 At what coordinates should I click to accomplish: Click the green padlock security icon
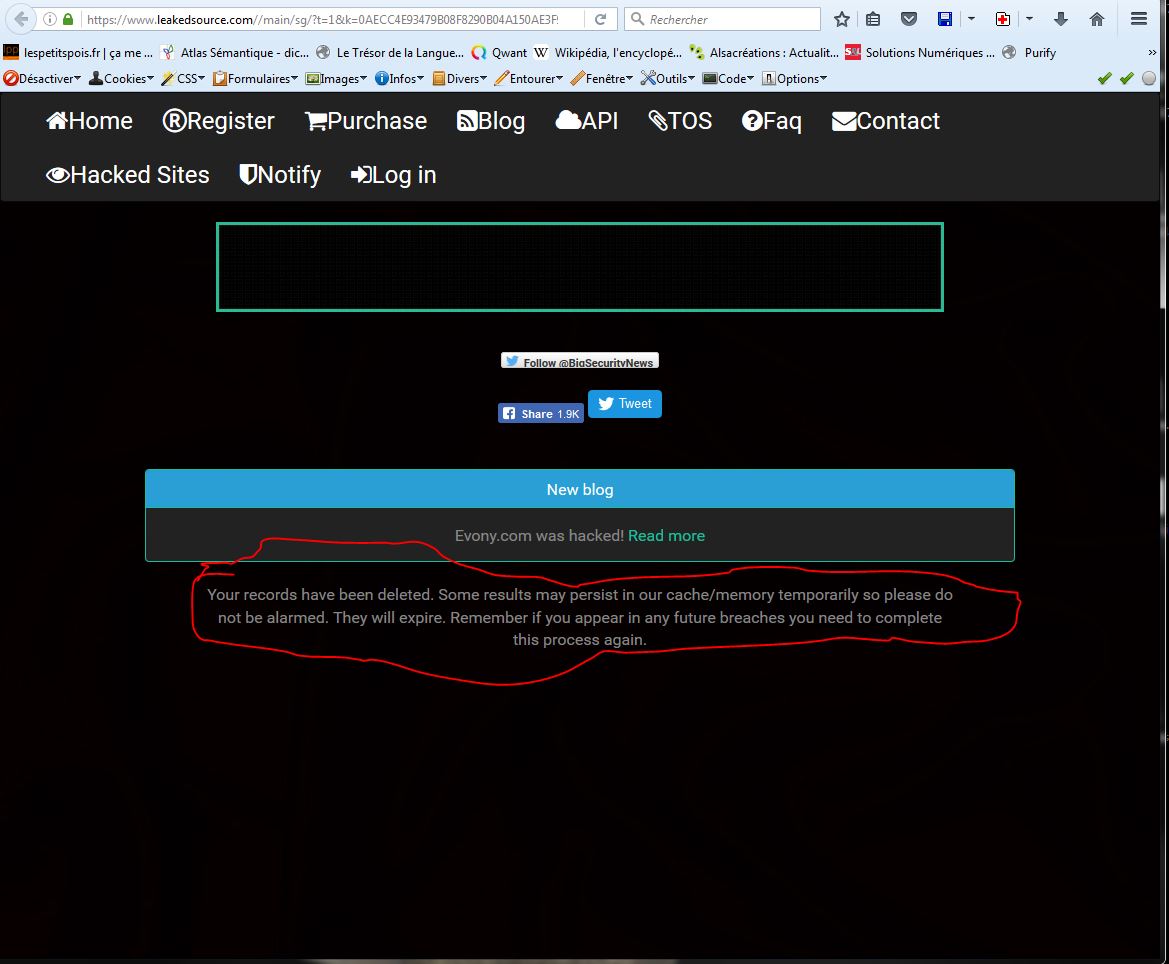(x=68, y=19)
